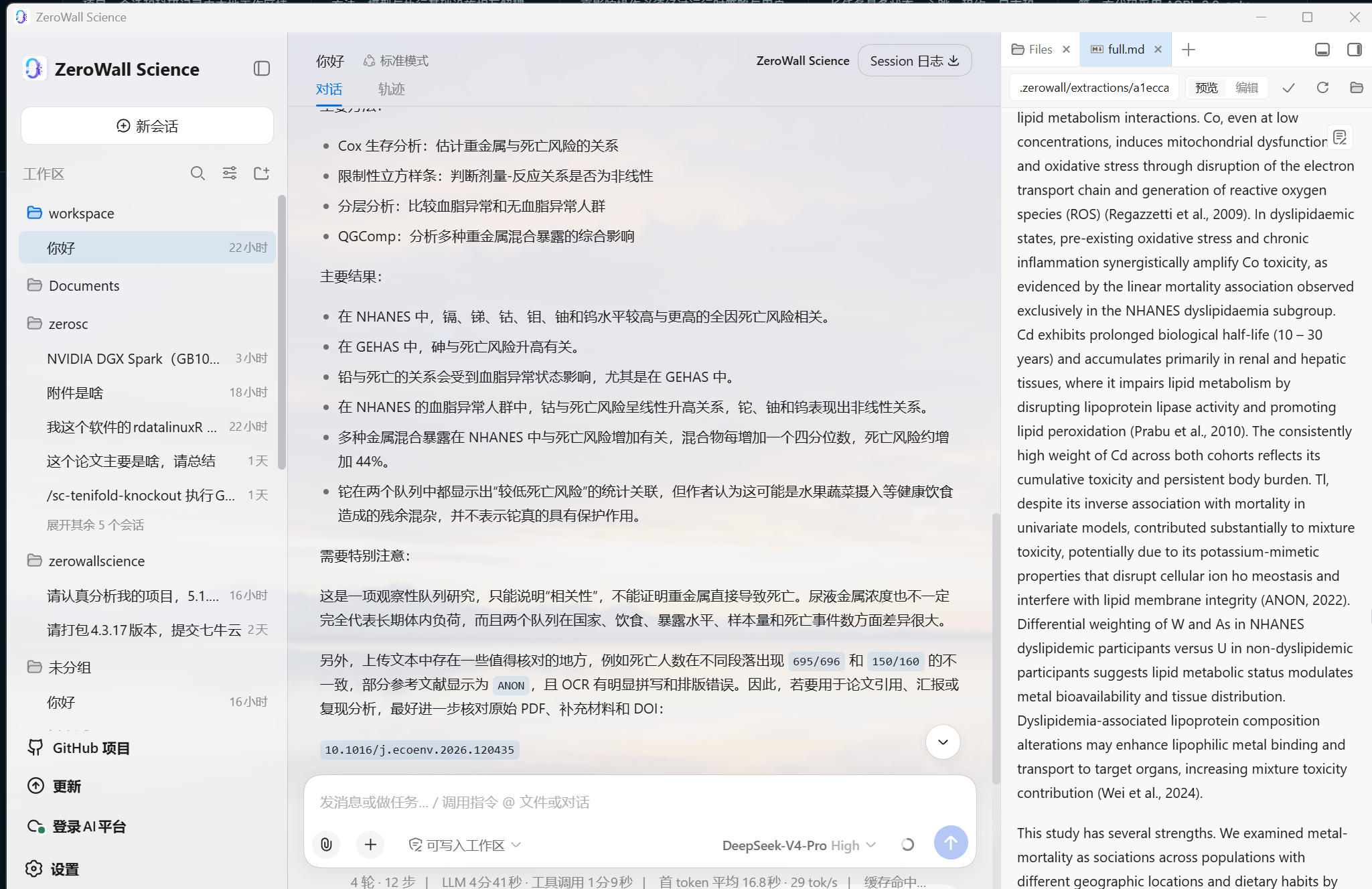Click the DOI code 10.1016/j.ecoenv.2026.120435
Image resolution: width=1372 pixels, height=889 pixels.
pyautogui.click(x=419, y=750)
